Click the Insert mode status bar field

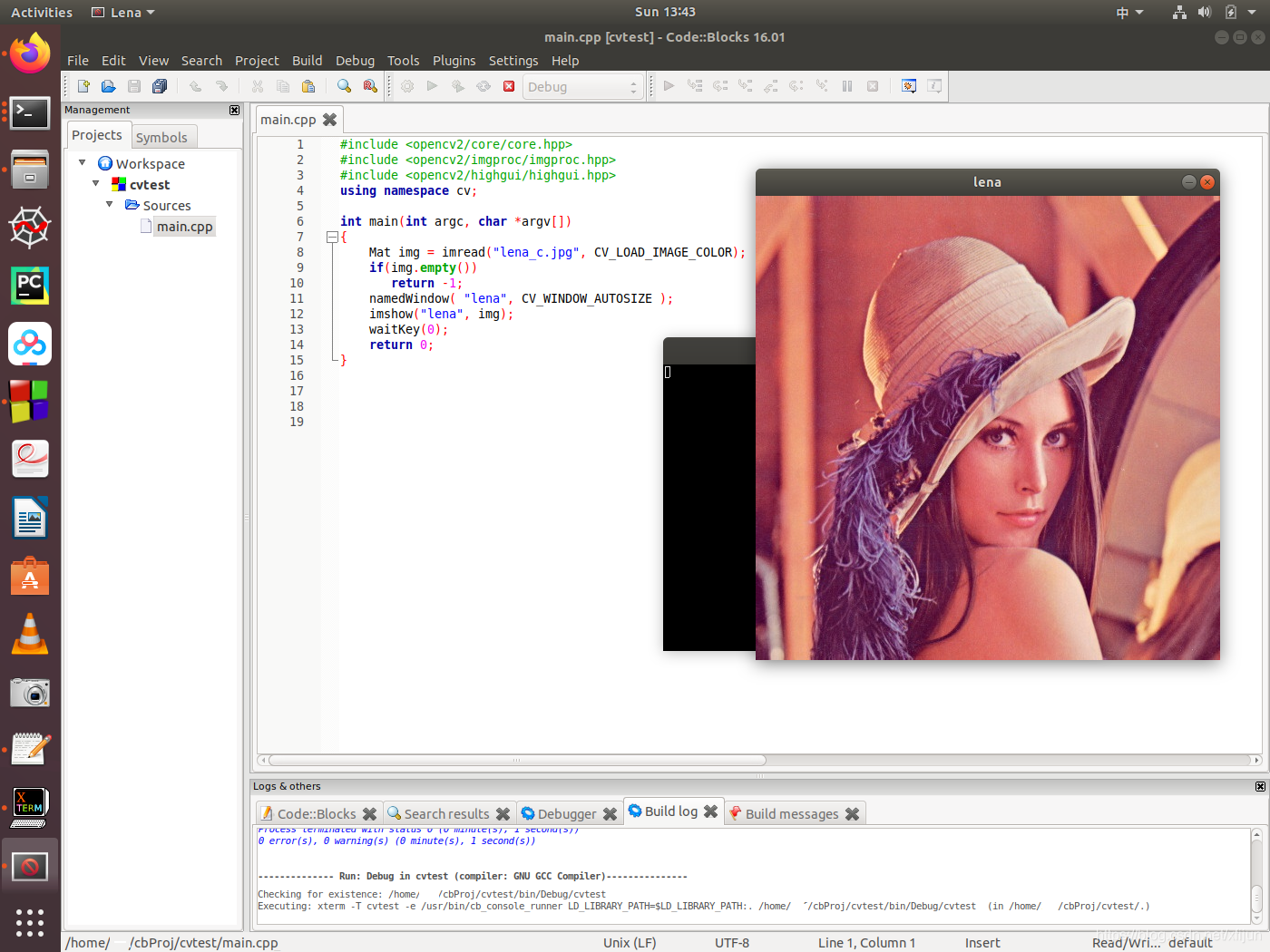click(982, 943)
